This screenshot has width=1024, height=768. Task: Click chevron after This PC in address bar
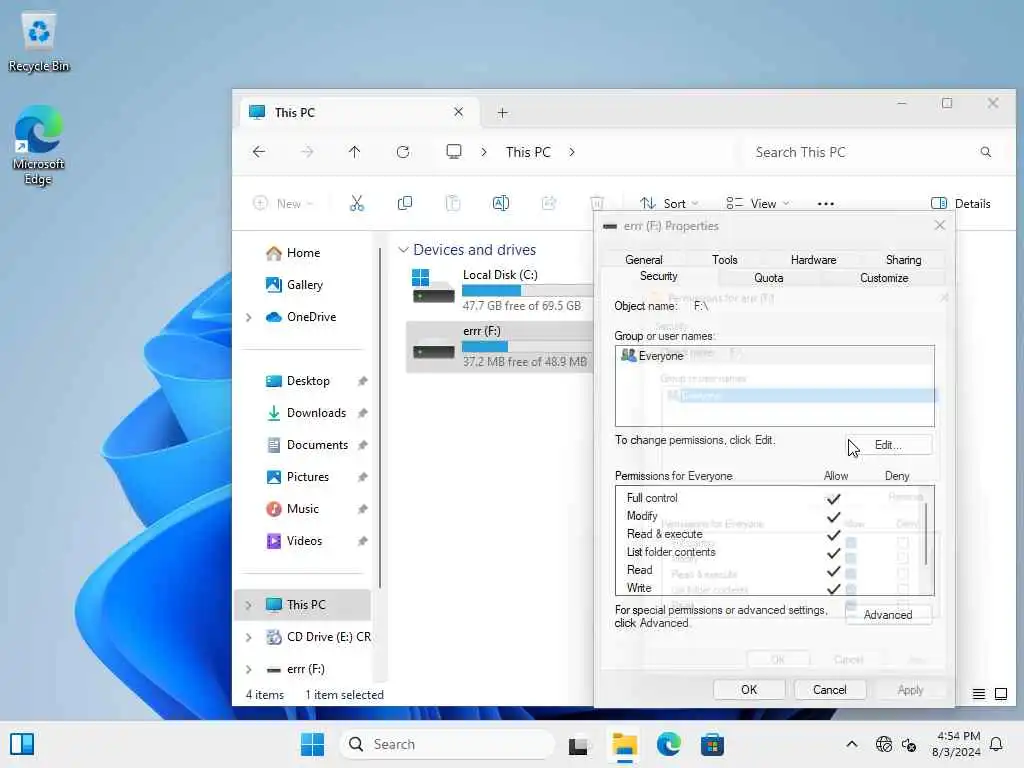(572, 152)
